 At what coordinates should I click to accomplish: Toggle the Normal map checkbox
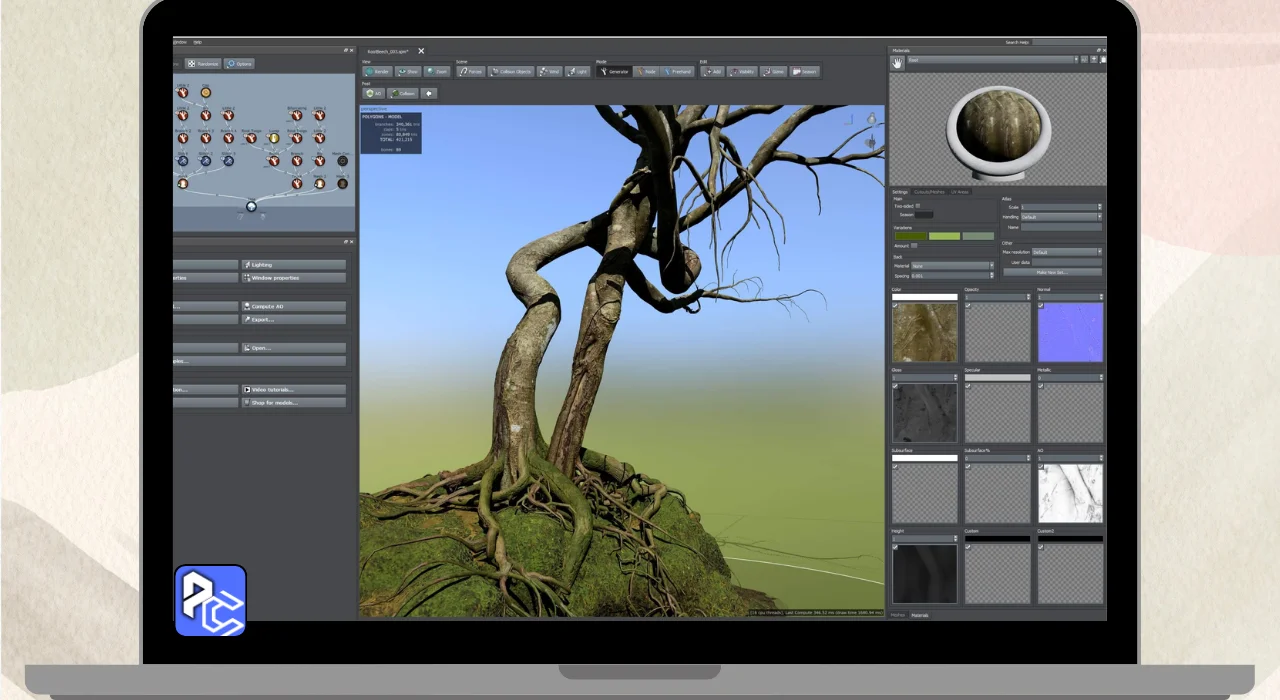(1040, 306)
